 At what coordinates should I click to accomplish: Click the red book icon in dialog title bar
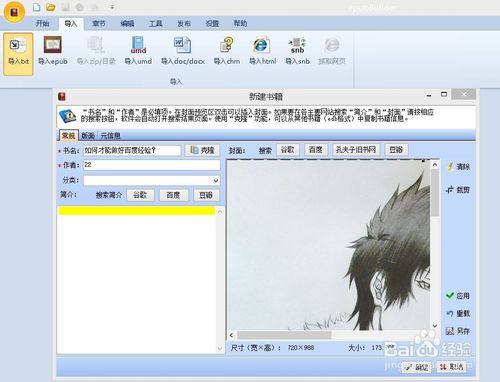(x=62, y=97)
